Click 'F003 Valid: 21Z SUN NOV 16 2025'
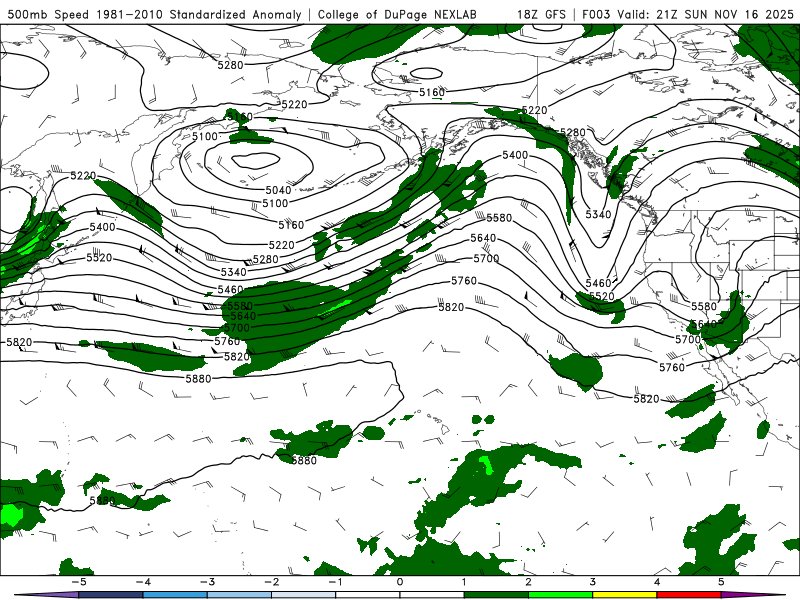800x600 pixels. 688,14
